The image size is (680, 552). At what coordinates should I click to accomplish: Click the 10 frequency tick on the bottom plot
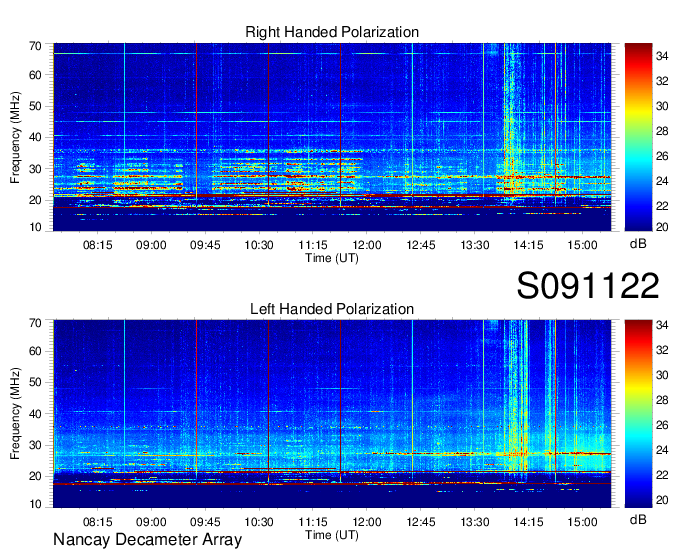[x=35, y=504]
